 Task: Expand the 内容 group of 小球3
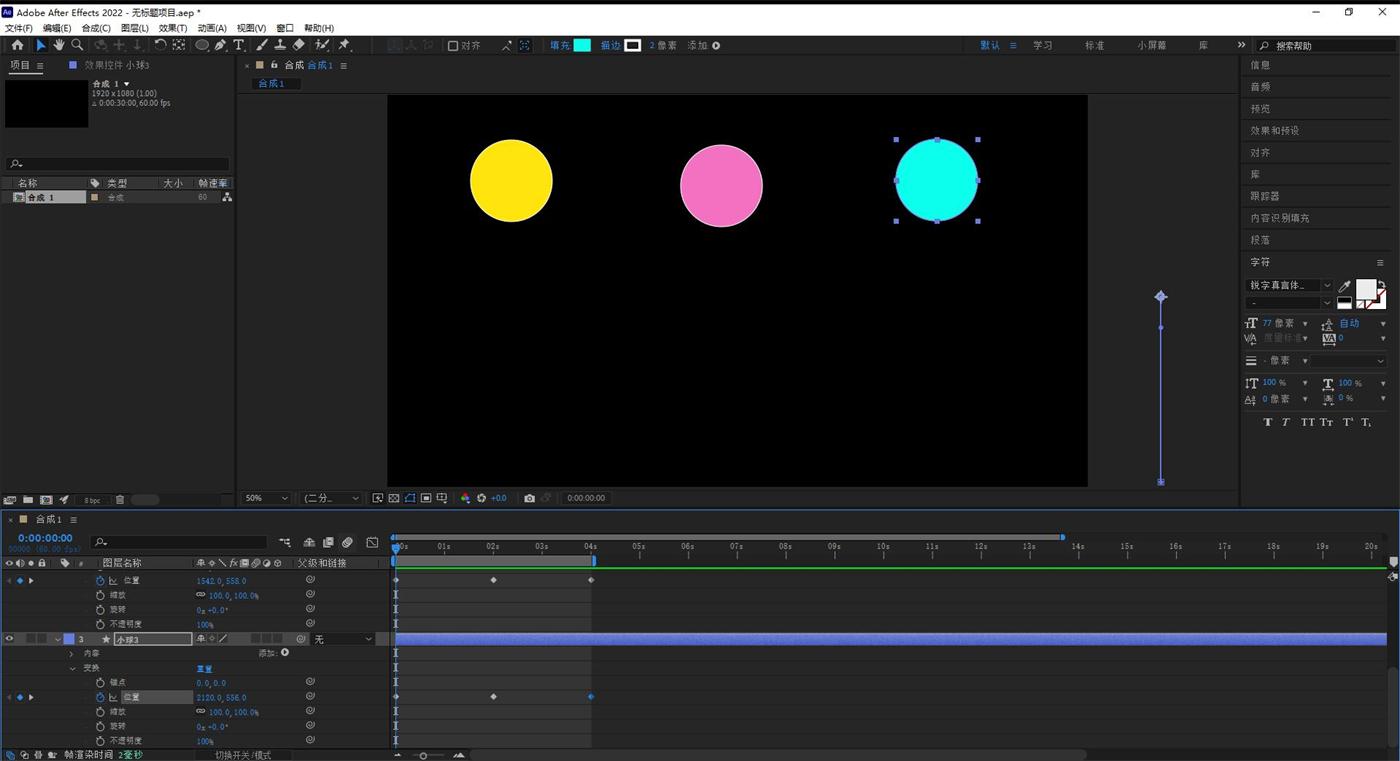point(72,654)
